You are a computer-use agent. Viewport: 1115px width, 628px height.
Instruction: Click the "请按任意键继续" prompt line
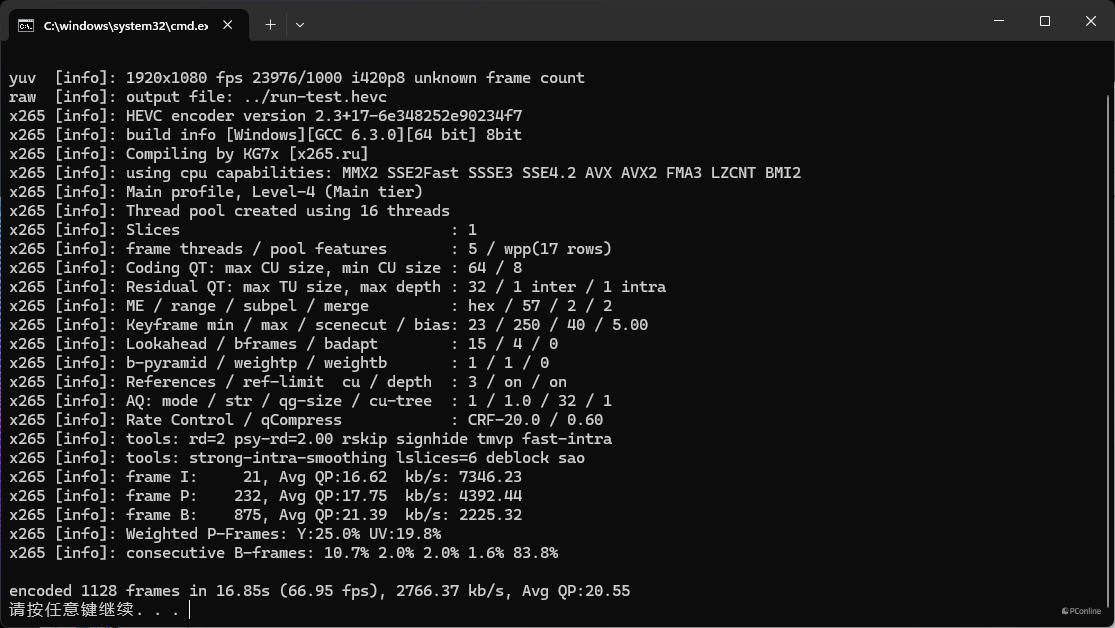94,610
